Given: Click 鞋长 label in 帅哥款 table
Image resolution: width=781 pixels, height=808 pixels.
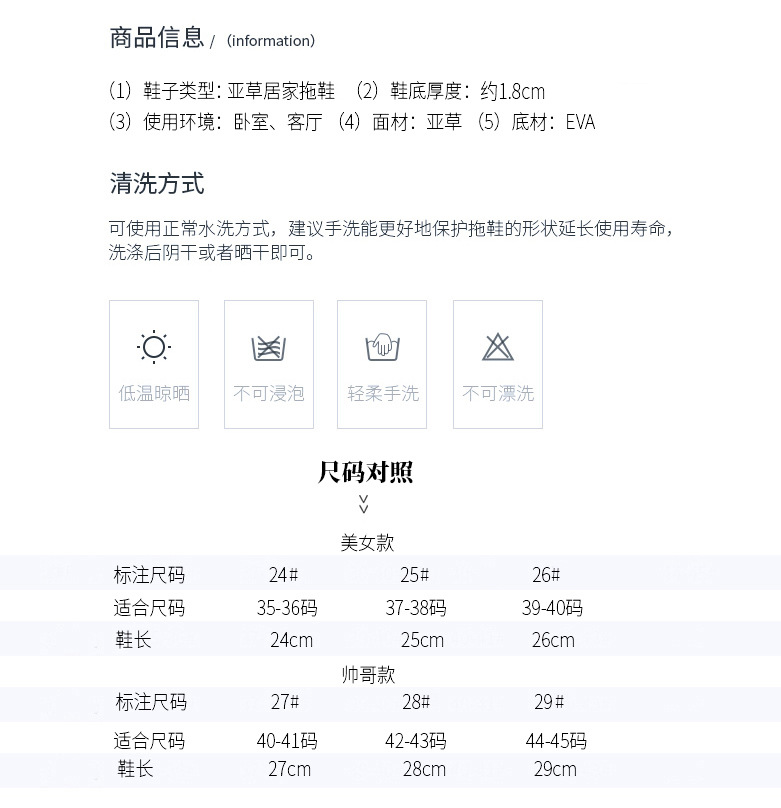Looking at the screenshot, I should [x=135, y=769].
